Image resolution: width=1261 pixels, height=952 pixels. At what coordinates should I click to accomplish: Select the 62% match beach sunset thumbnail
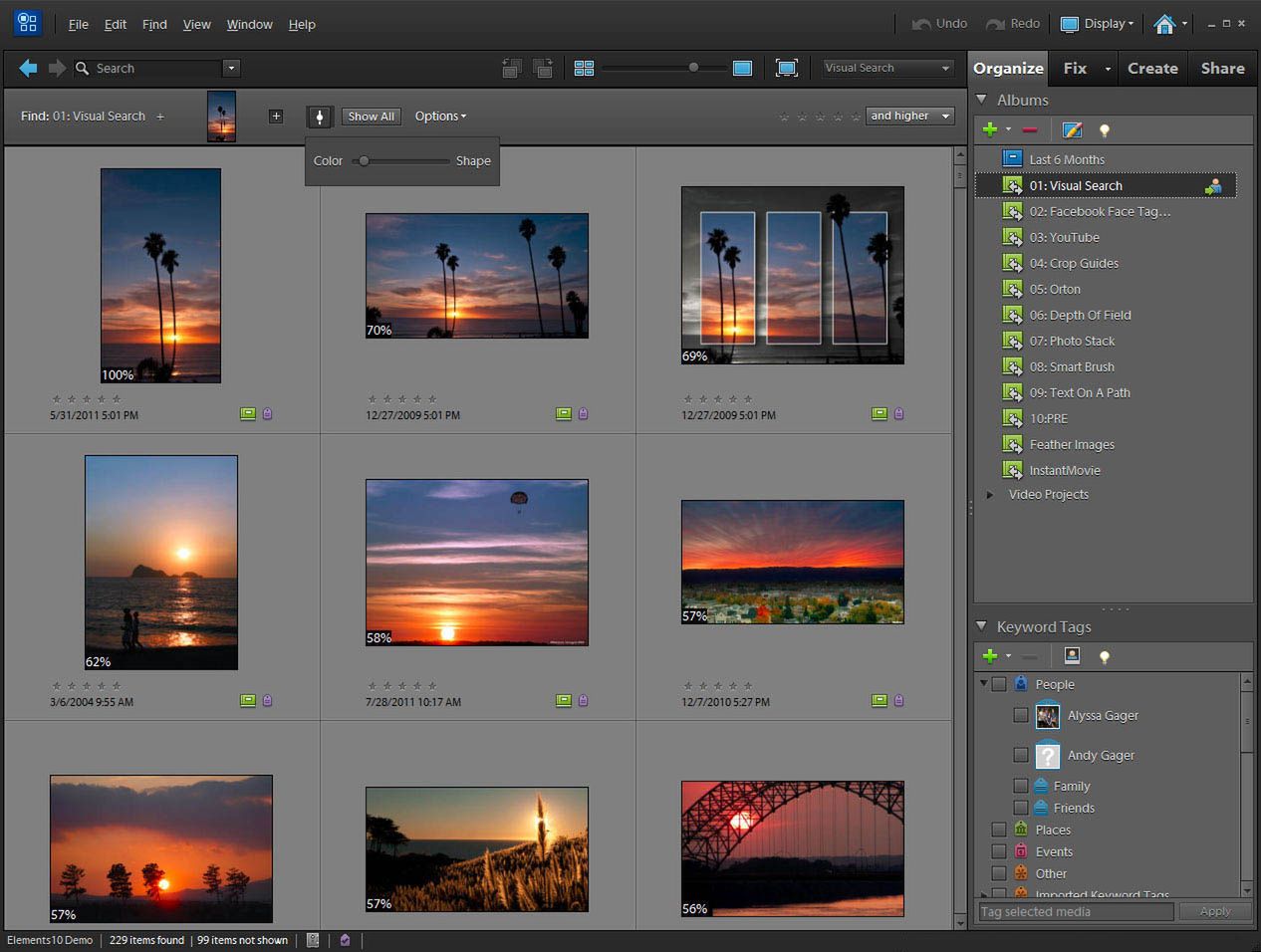[161, 563]
